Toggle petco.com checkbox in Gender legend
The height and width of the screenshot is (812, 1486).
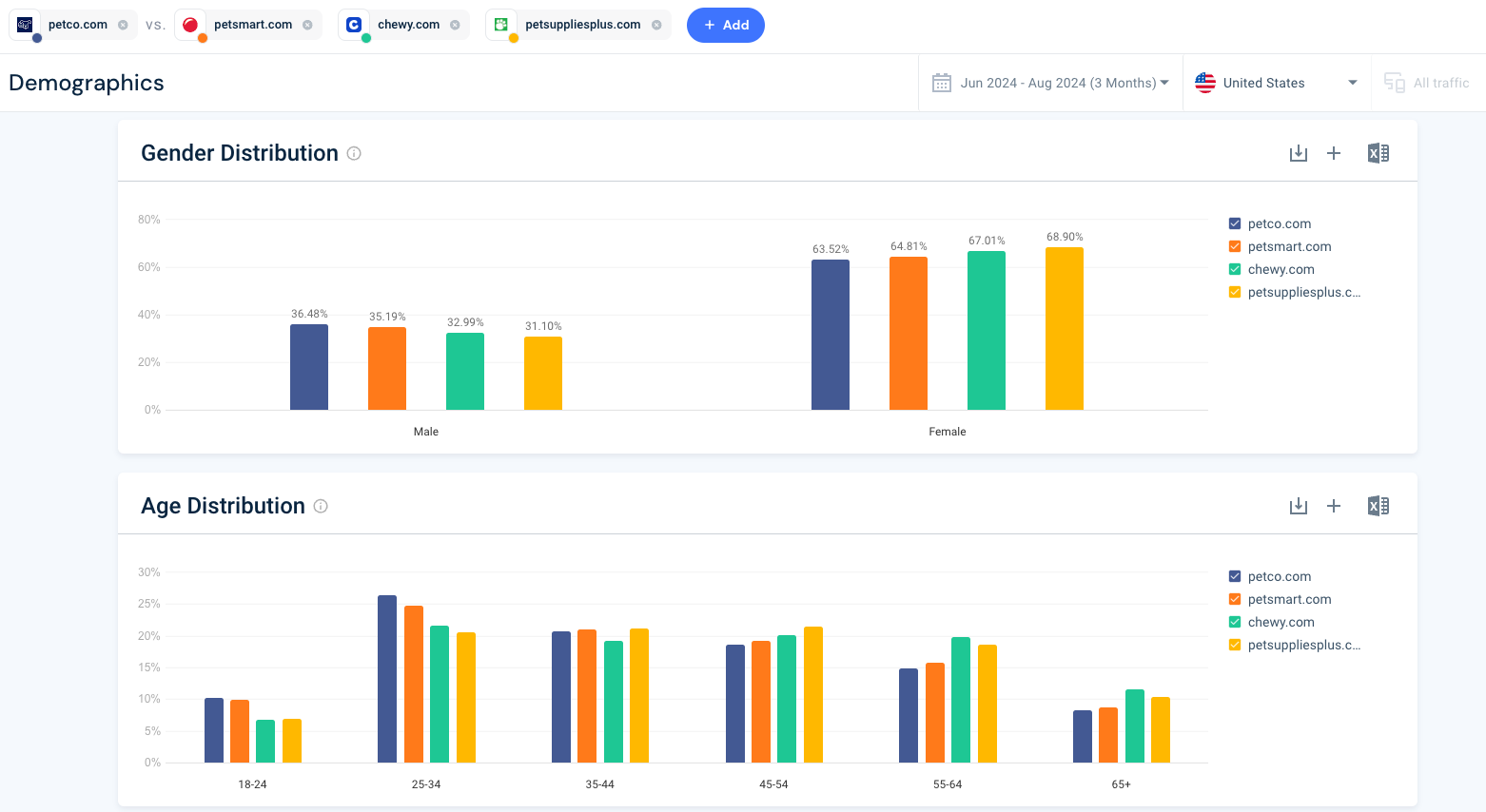[x=1235, y=223]
